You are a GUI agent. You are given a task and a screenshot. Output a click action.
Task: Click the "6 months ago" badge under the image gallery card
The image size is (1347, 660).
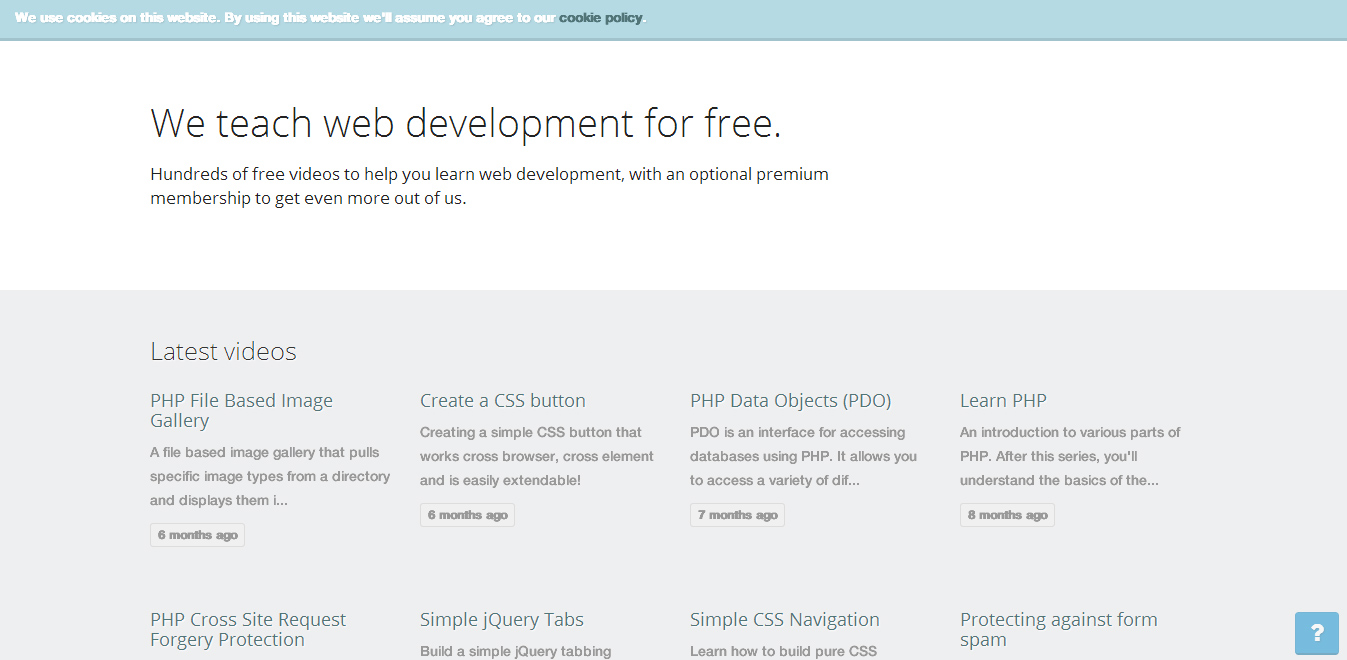click(197, 534)
